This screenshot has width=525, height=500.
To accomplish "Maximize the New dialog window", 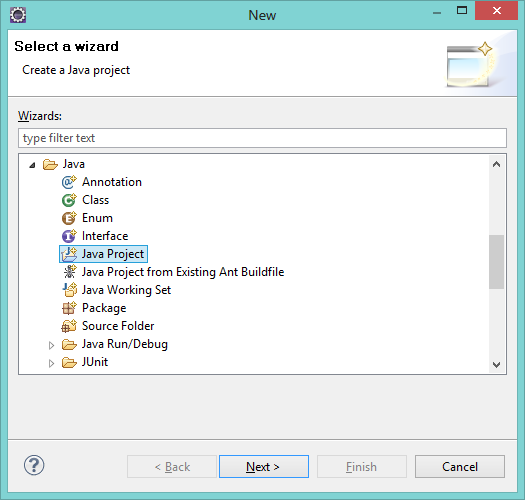I will (462, 11).
